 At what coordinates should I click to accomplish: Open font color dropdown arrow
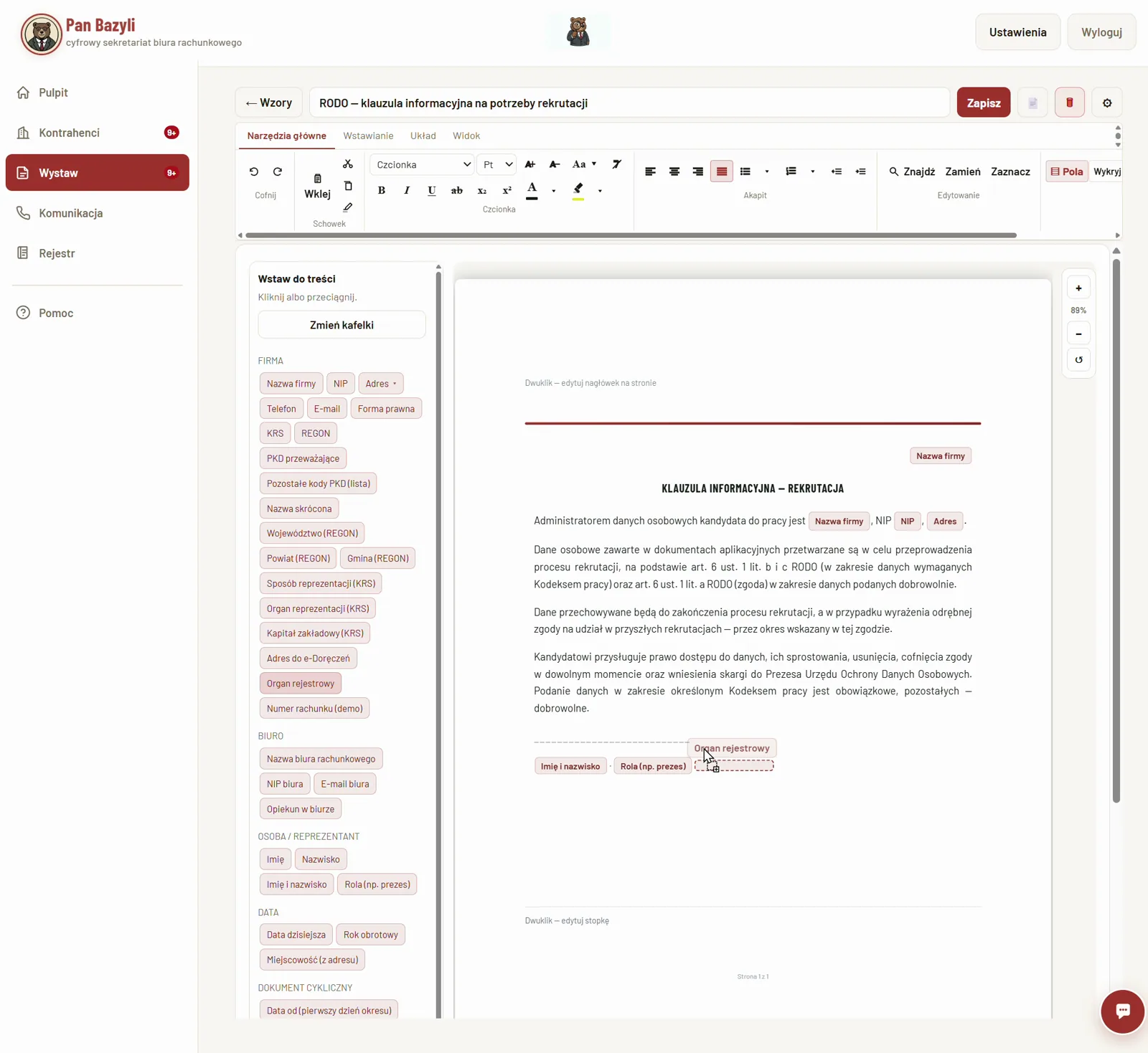pos(554,191)
